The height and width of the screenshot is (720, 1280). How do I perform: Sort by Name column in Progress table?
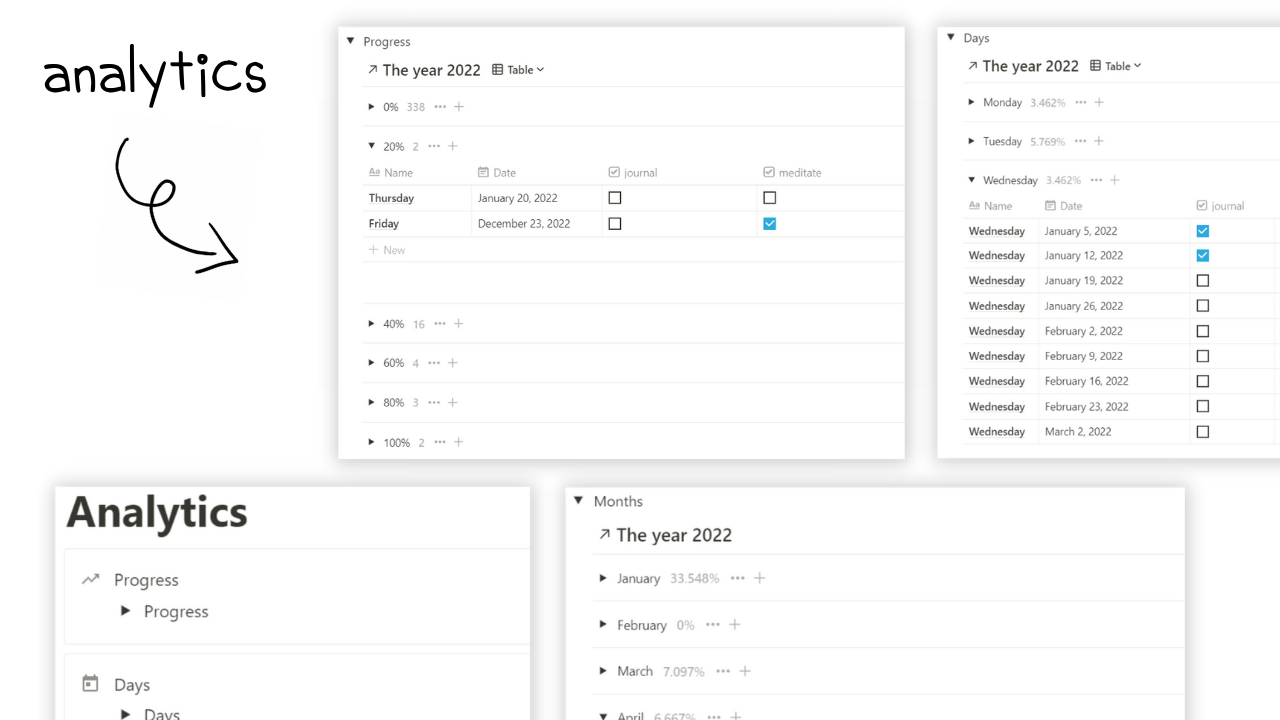(391, 173)
